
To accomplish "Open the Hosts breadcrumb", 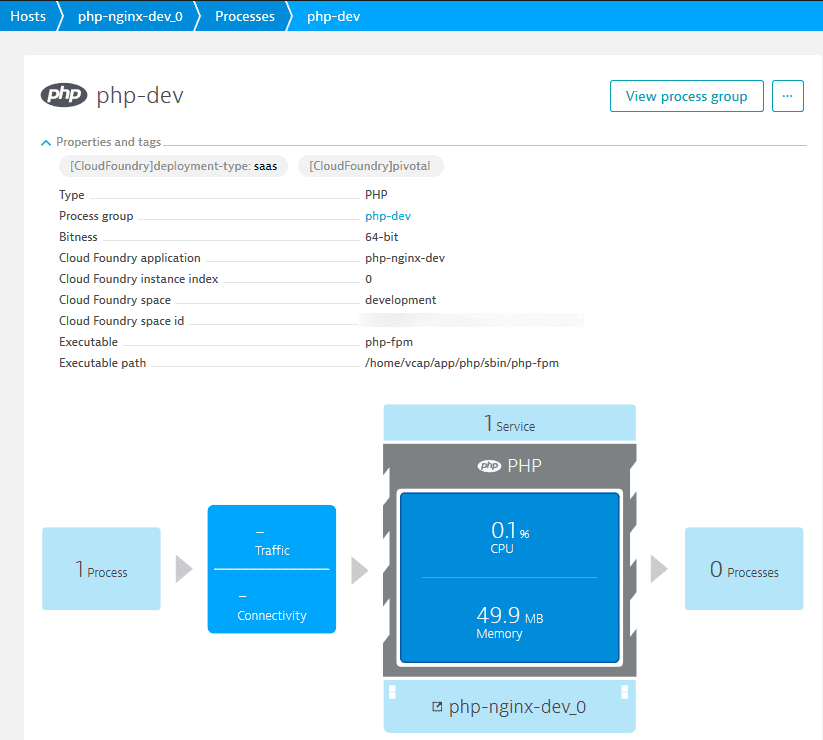I will [28, 16].
